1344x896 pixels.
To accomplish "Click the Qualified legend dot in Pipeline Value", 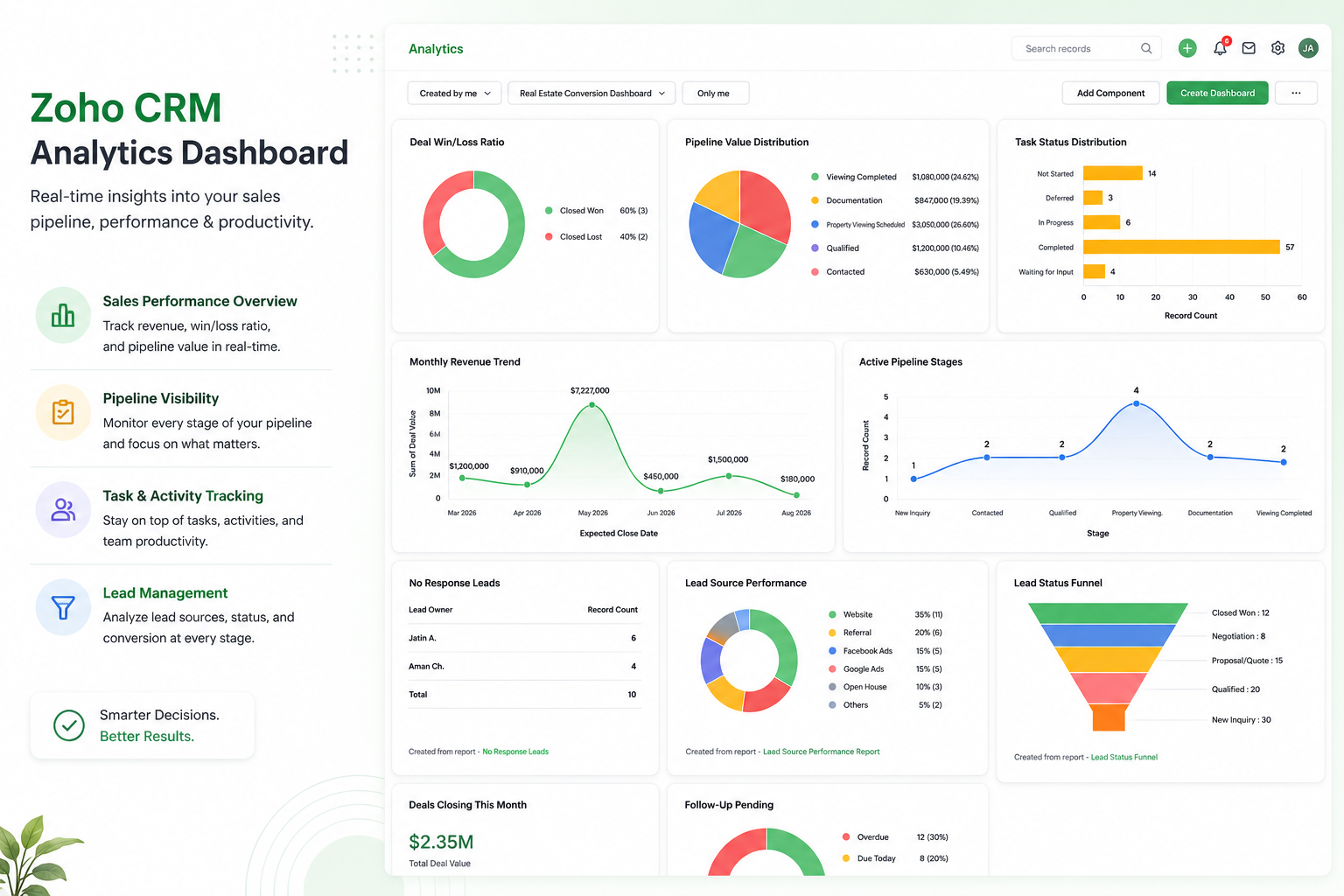I will pos(815,248).
